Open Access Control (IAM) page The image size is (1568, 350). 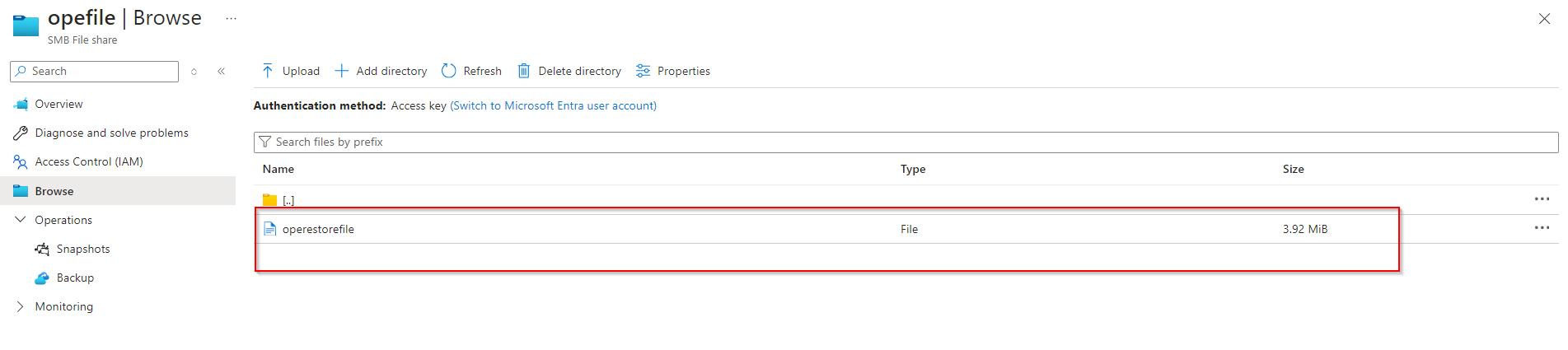click(x=89, y=161)
